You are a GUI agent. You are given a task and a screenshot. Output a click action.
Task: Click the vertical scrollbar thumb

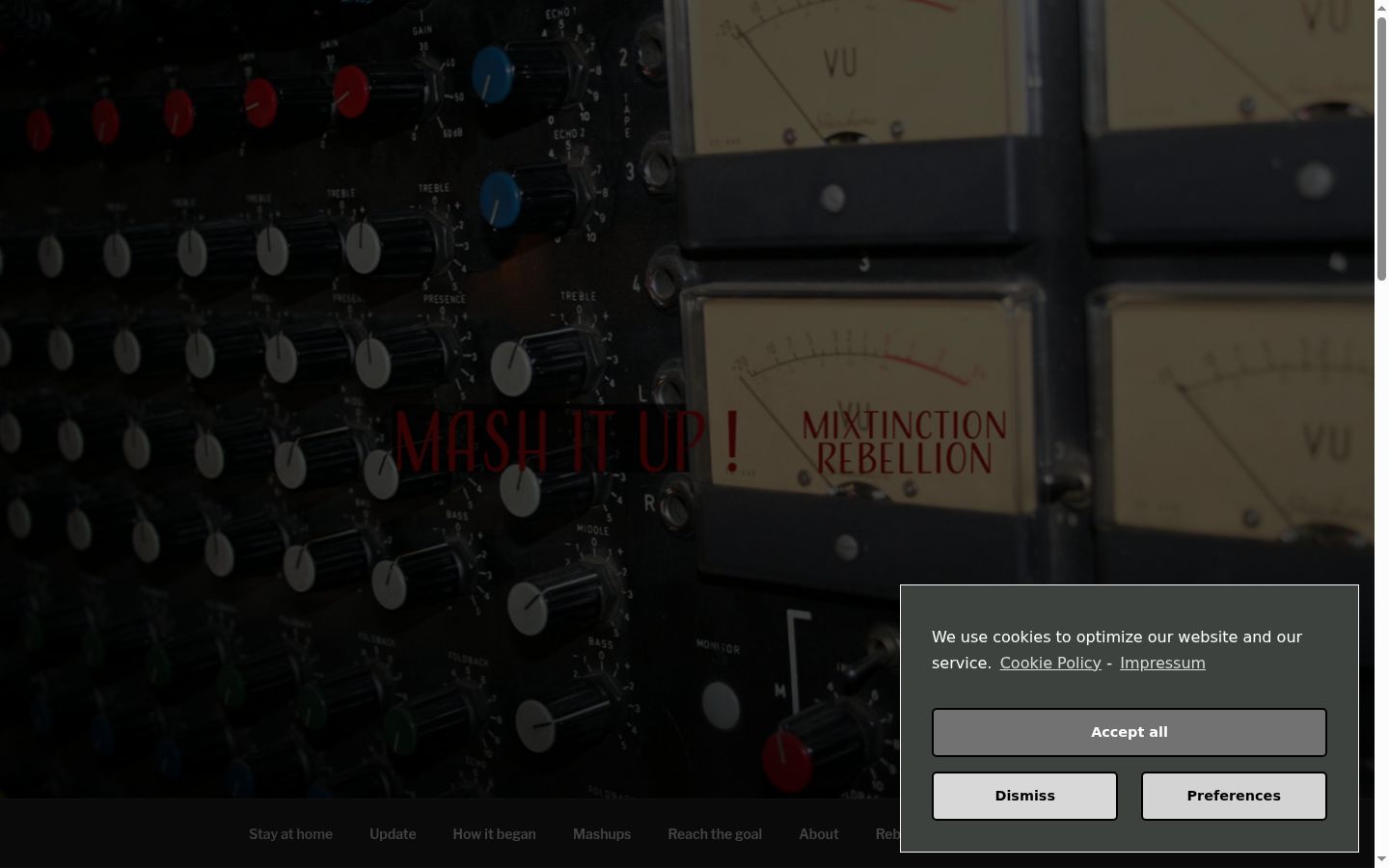(x=1381, y=149)
